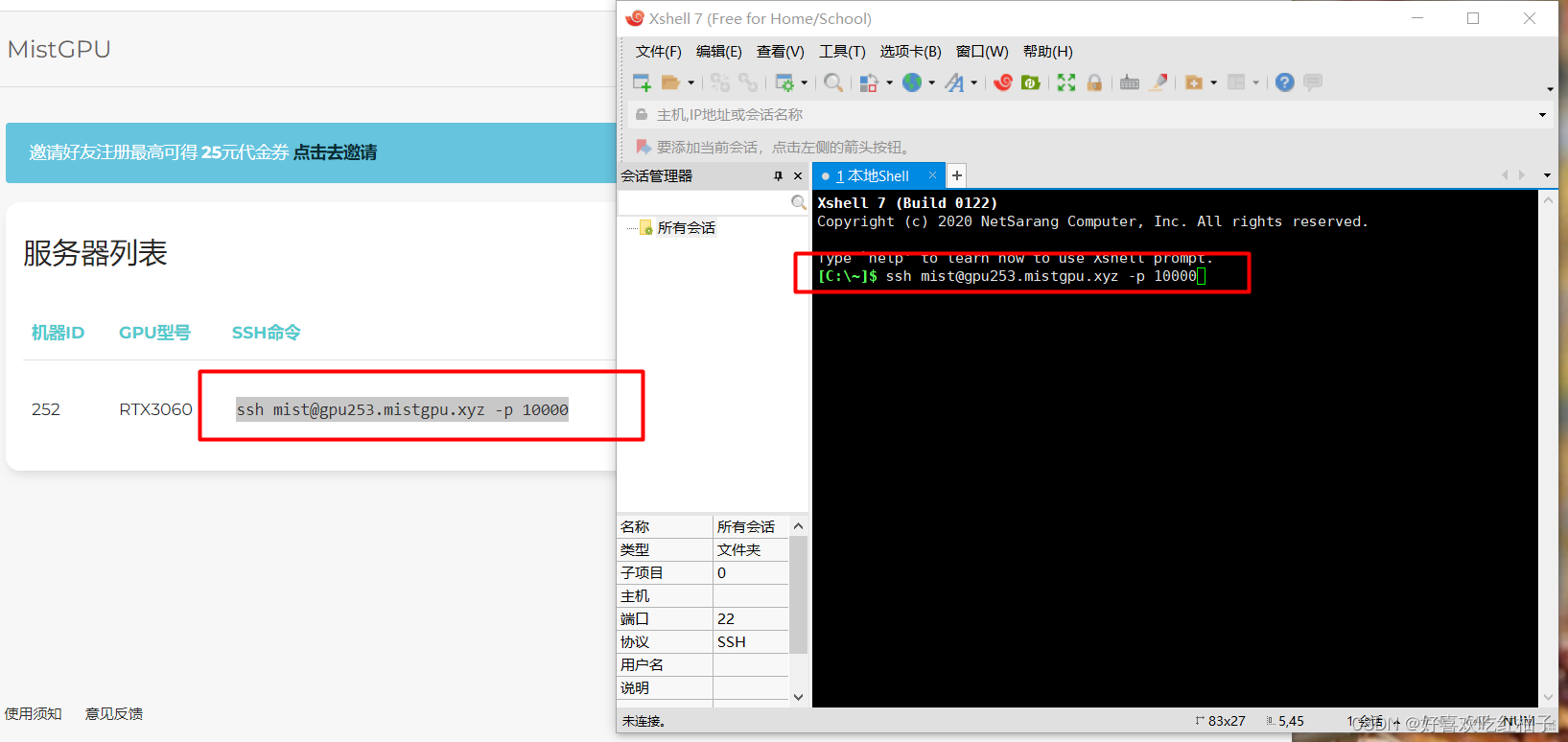Open the 文件(F) menu

(x=658, y=52)
